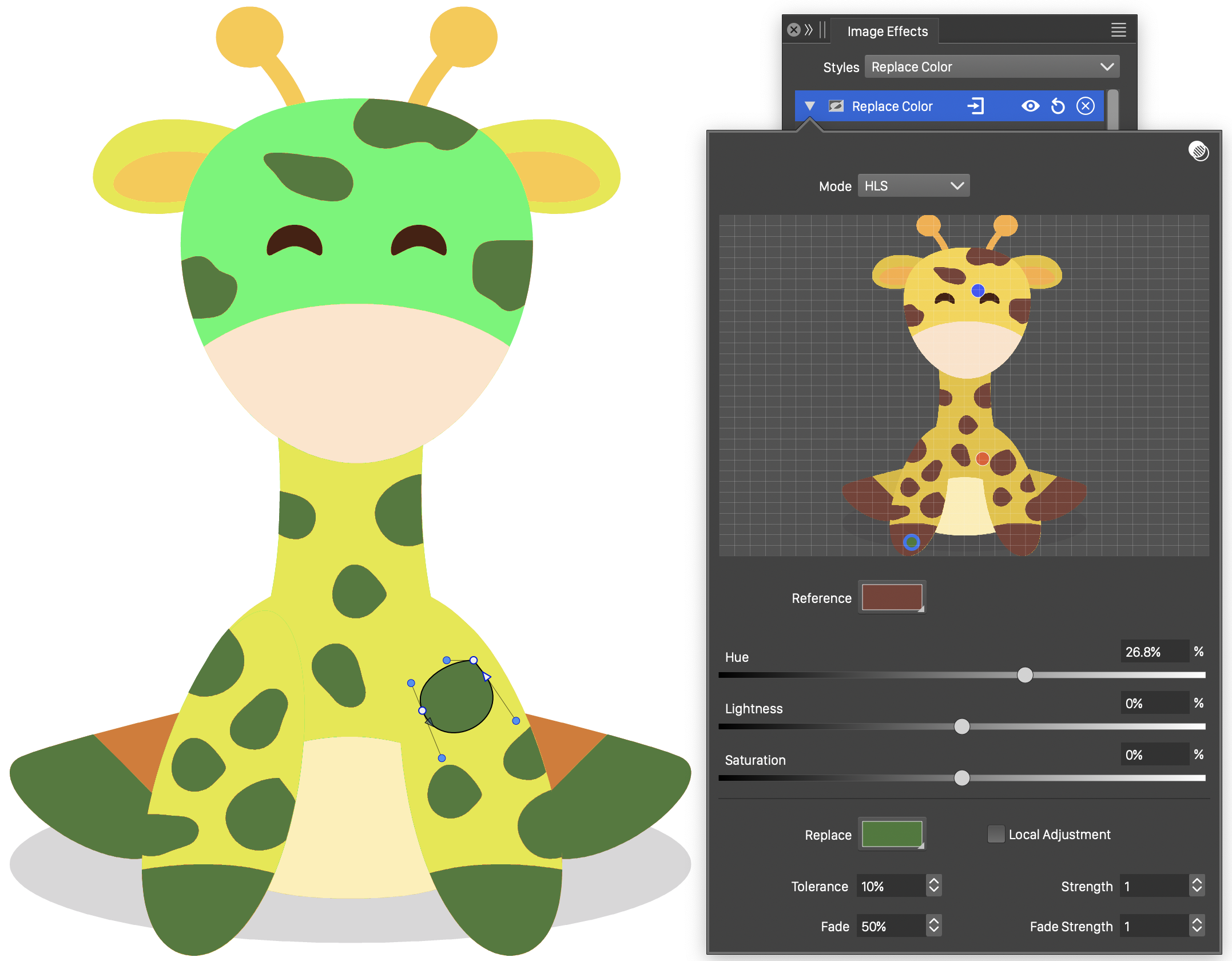This screenshot has height=961, width=1232.
Task: Collapse the Replace Color effect triangle
Action: point(809,106)
